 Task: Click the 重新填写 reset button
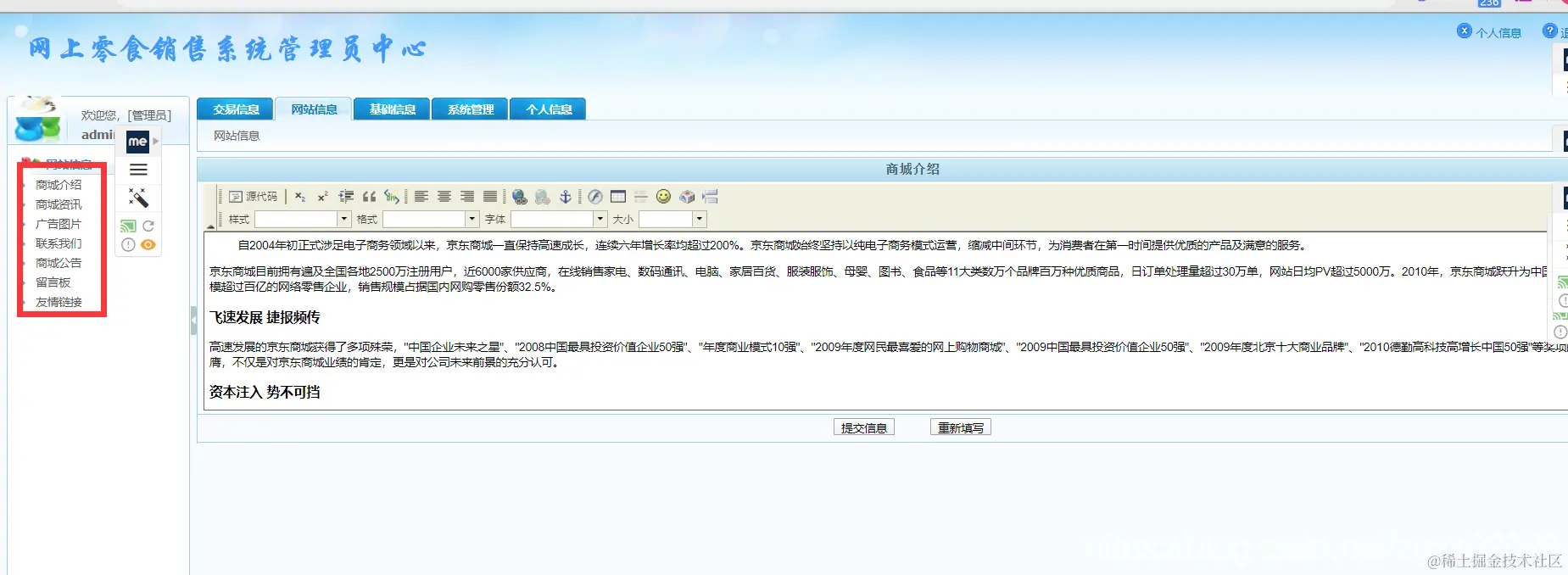click(961, 427)
